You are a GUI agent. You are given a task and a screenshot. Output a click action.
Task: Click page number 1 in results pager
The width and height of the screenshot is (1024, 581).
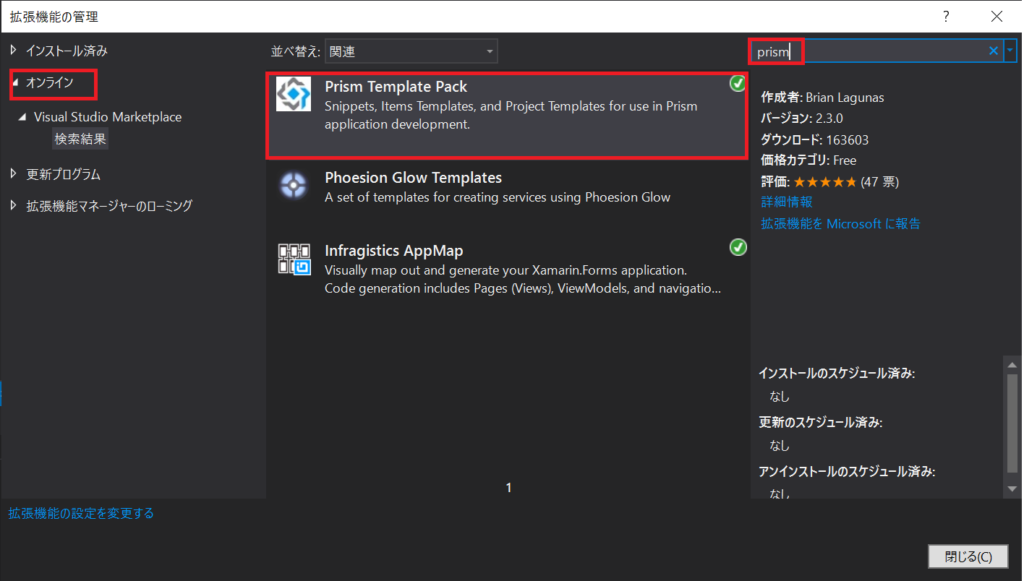pyautogui.click(x=509, y=488)
